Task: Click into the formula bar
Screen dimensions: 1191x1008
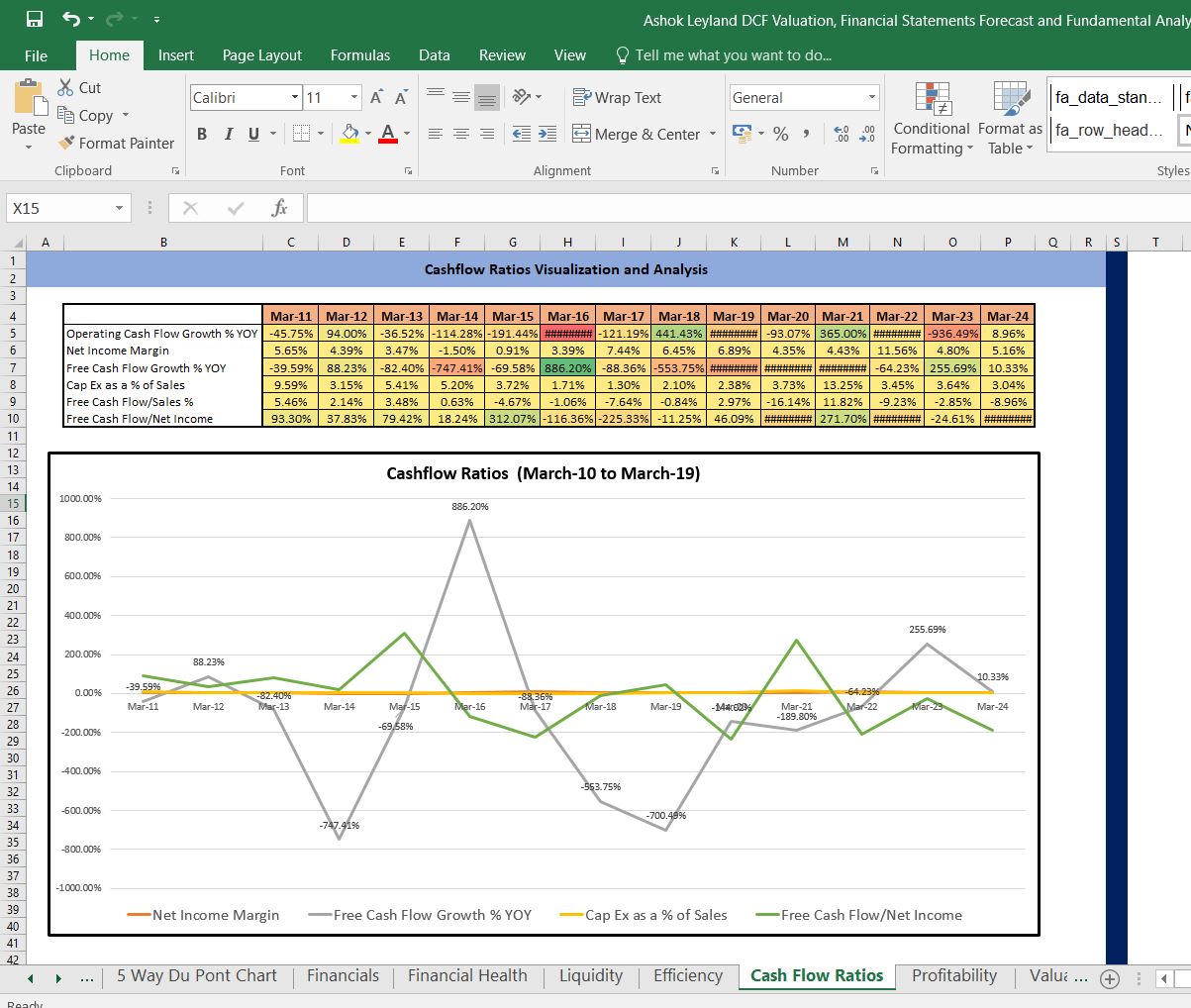Action: tap(748, 208)
